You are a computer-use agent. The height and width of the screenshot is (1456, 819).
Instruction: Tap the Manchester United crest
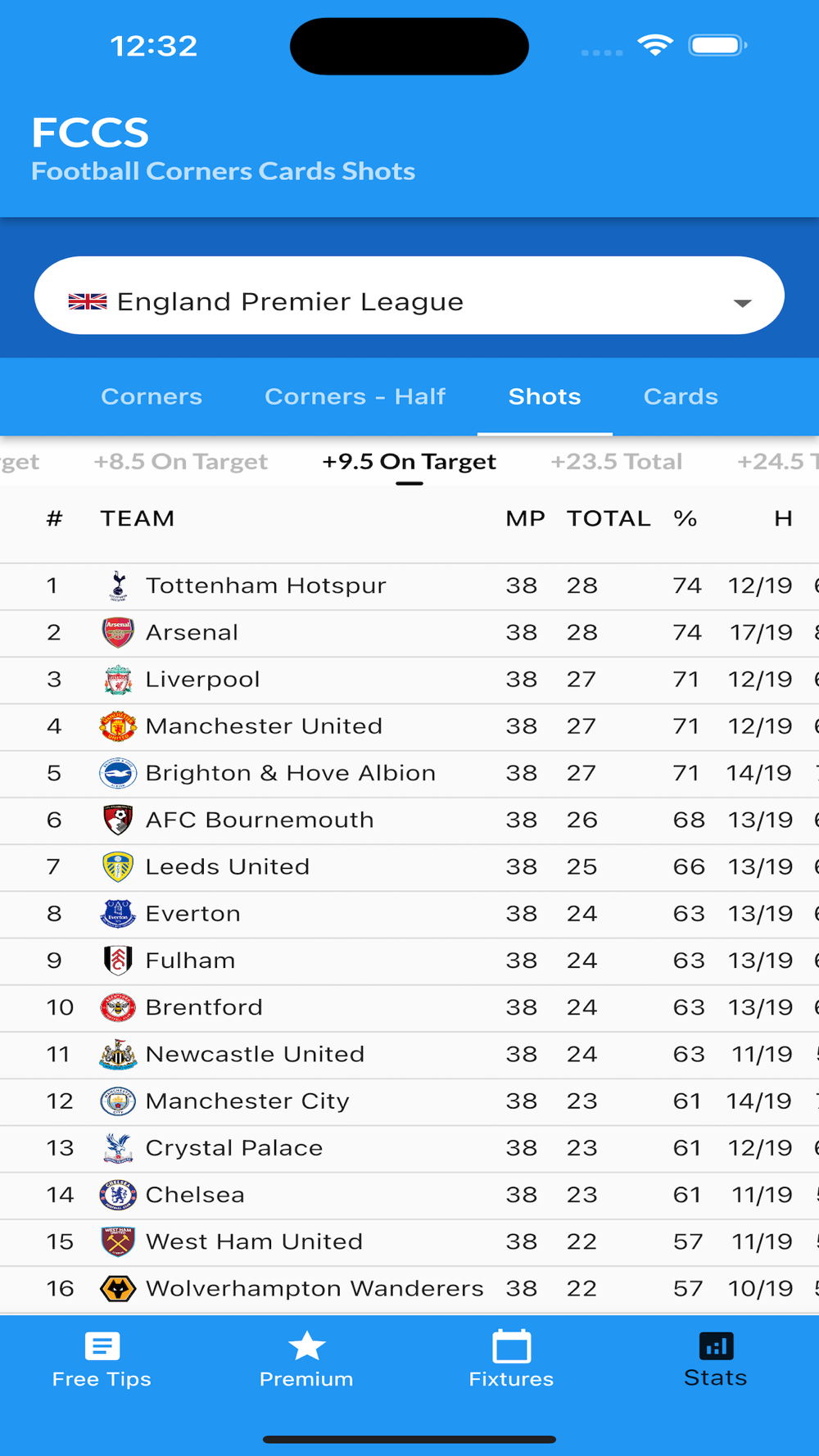[x=118, y=726]
